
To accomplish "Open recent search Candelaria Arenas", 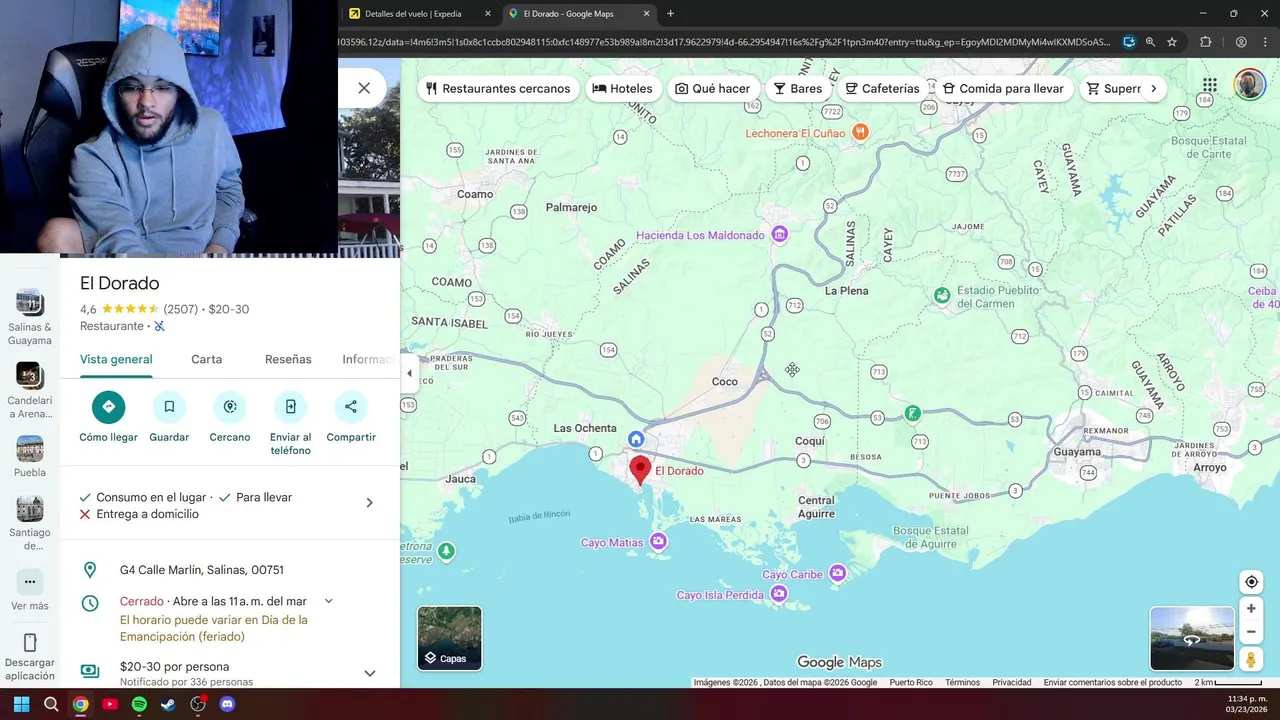I will pos(30,391).
